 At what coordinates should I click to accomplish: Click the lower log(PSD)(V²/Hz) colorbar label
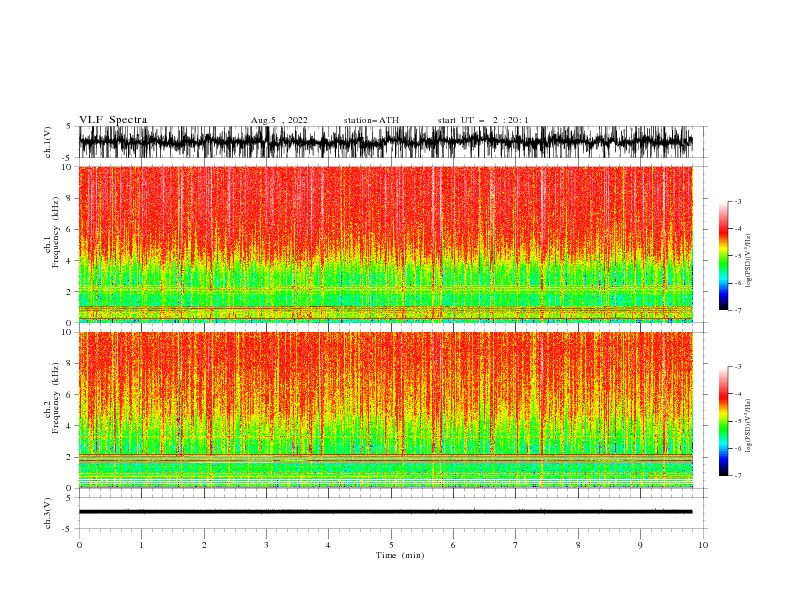coord(748,425)
